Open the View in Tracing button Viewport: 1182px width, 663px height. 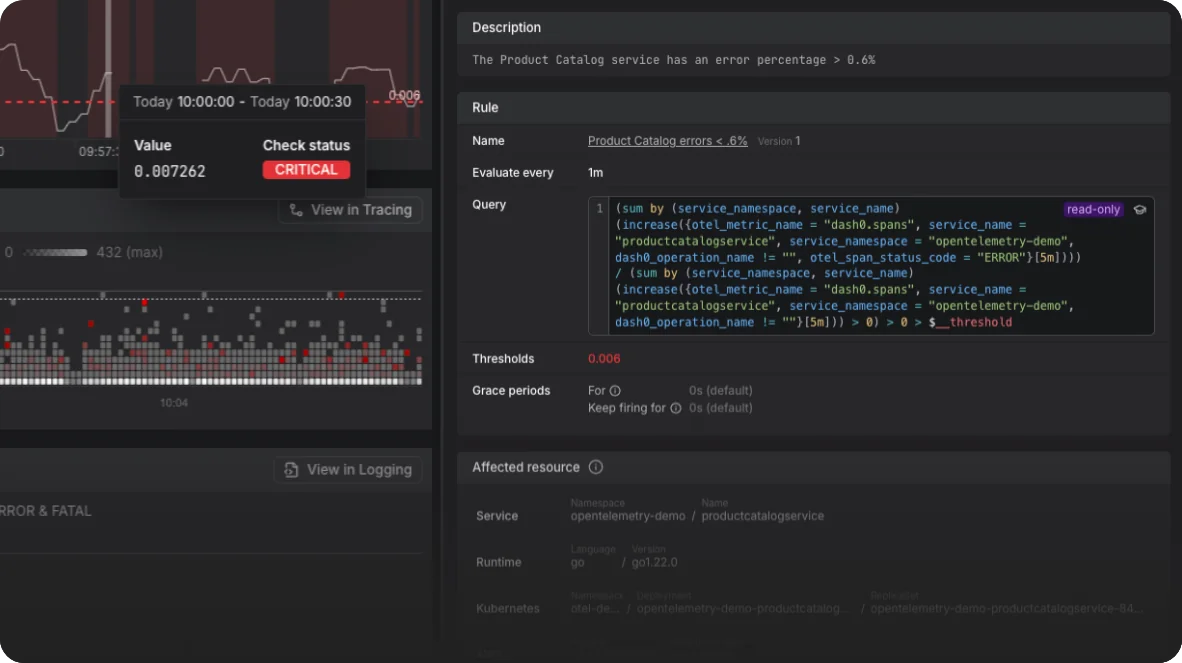point(351,210)
